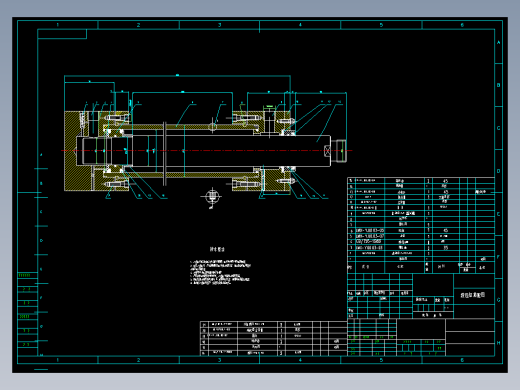Screen dimensions: 520x390
Task: Select the hydraulic cylinder sectional assembly view
Action: 205,151
